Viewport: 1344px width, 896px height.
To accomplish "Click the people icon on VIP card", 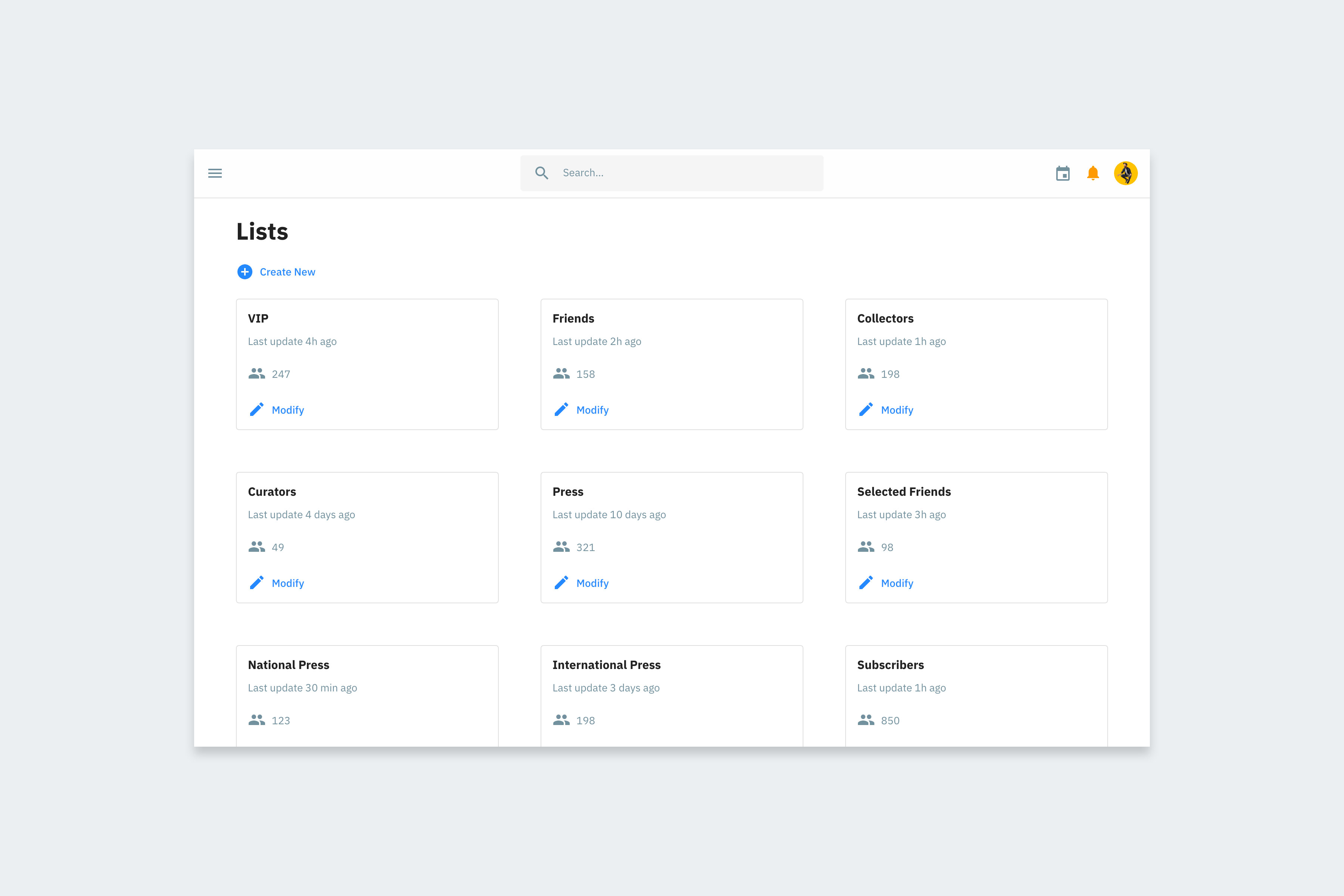I will pyautogui.click(x=256, y=374).
